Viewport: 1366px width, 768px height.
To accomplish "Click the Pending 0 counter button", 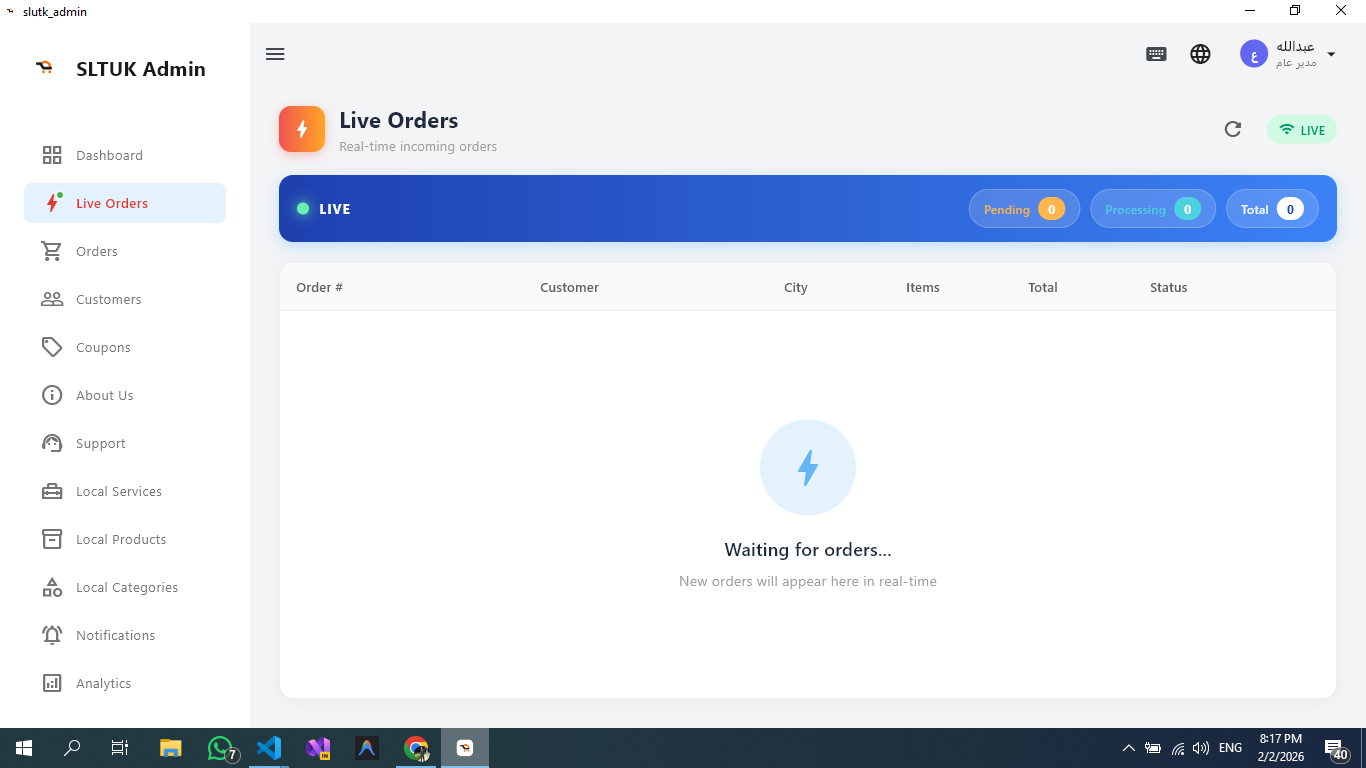I will coord(1024,208).
